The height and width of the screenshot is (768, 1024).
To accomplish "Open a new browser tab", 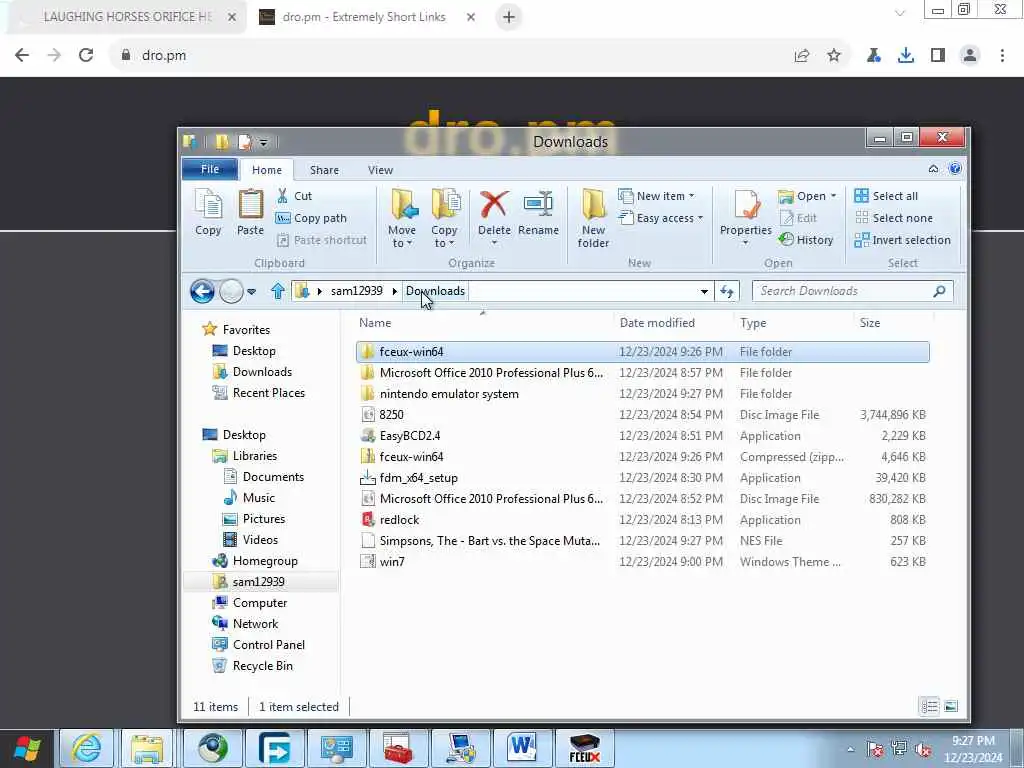I will pos(509,17).
